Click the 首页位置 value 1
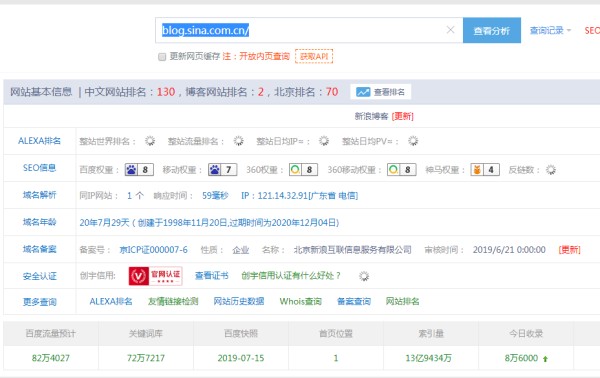Image resolution: width=600 pixels, height=378 pixels. (x=336, y=358)
